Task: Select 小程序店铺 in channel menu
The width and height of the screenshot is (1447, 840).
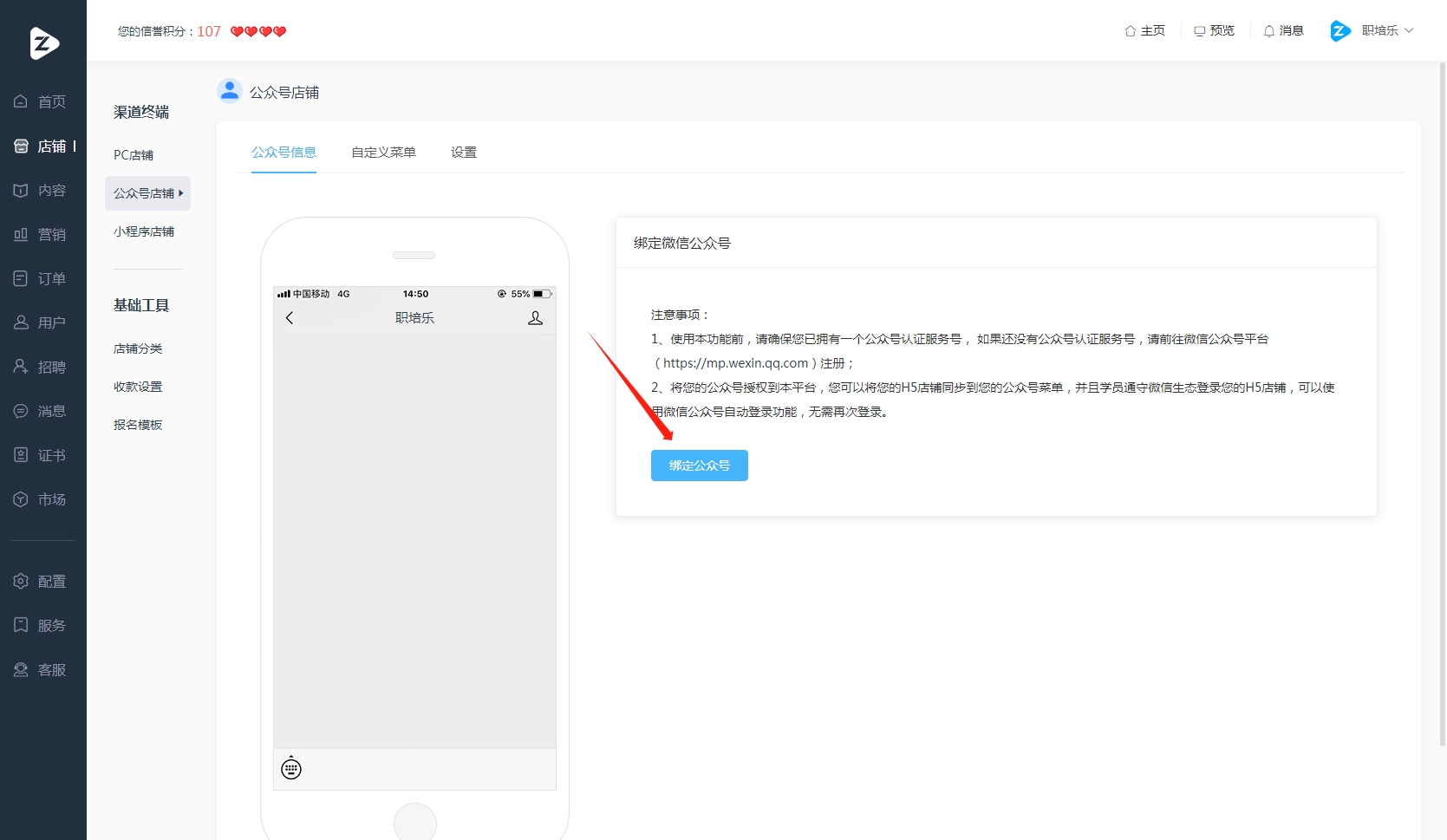Action: pyautogui.click(x=144, y=231)
